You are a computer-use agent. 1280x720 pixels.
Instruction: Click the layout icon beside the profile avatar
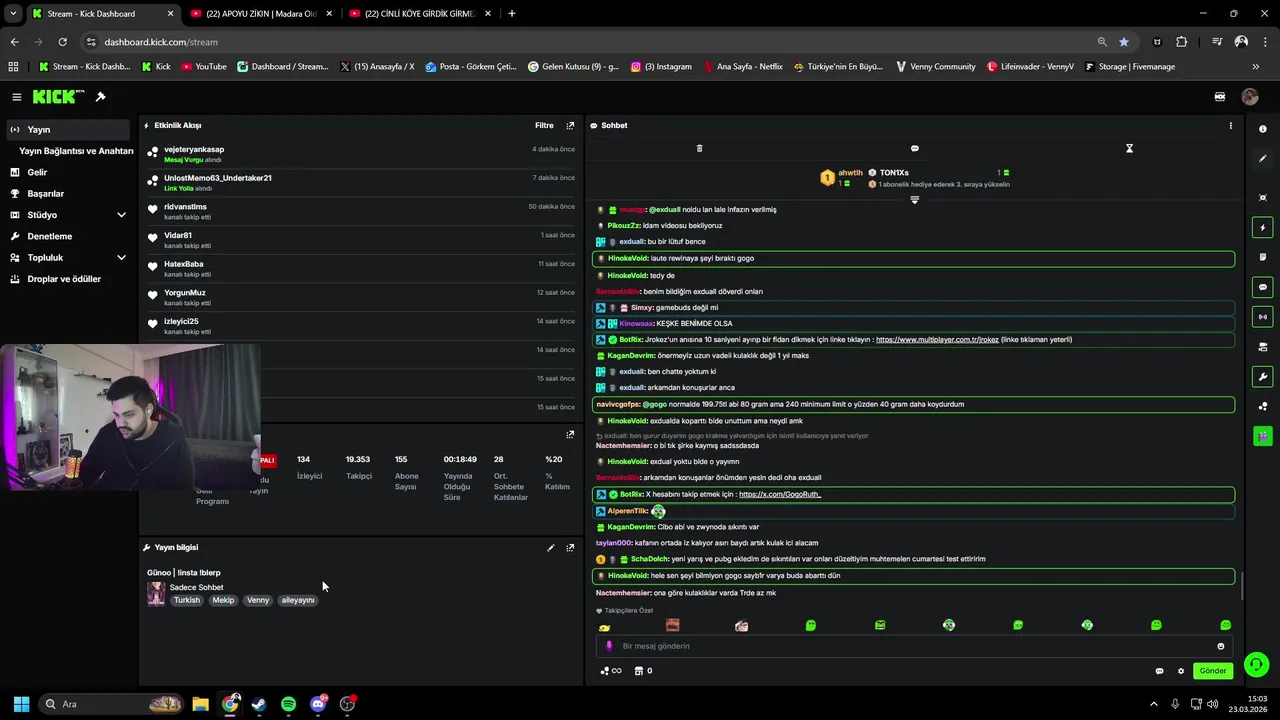(x=1219, y=97)
